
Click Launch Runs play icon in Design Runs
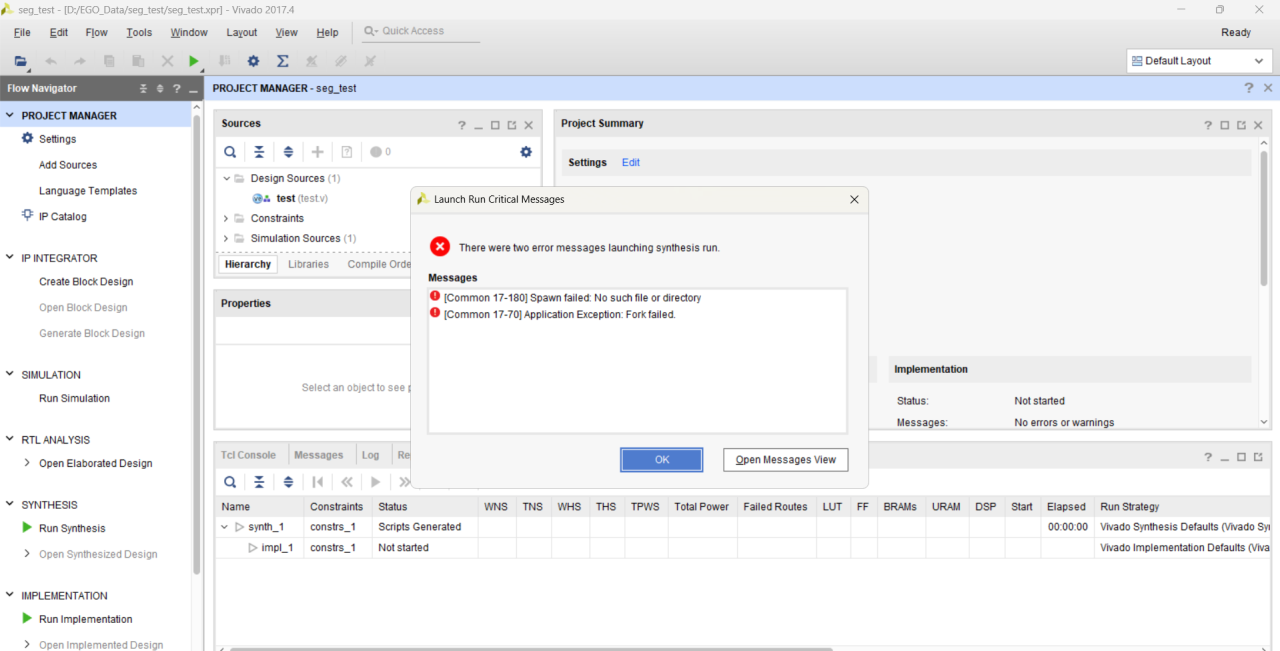(x=376, y=482)
